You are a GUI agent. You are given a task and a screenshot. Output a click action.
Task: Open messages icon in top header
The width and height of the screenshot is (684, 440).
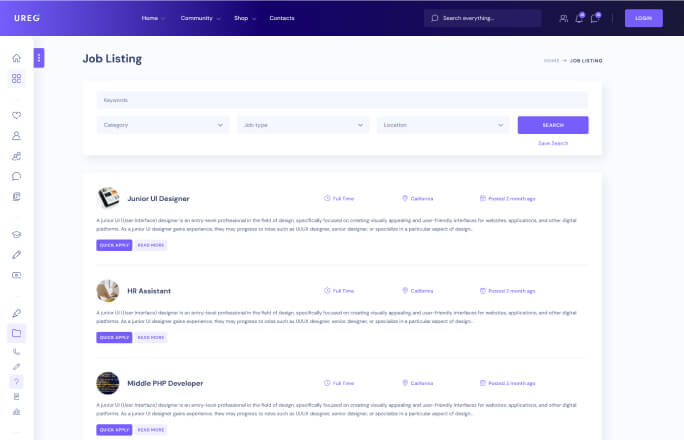[595, 18]
